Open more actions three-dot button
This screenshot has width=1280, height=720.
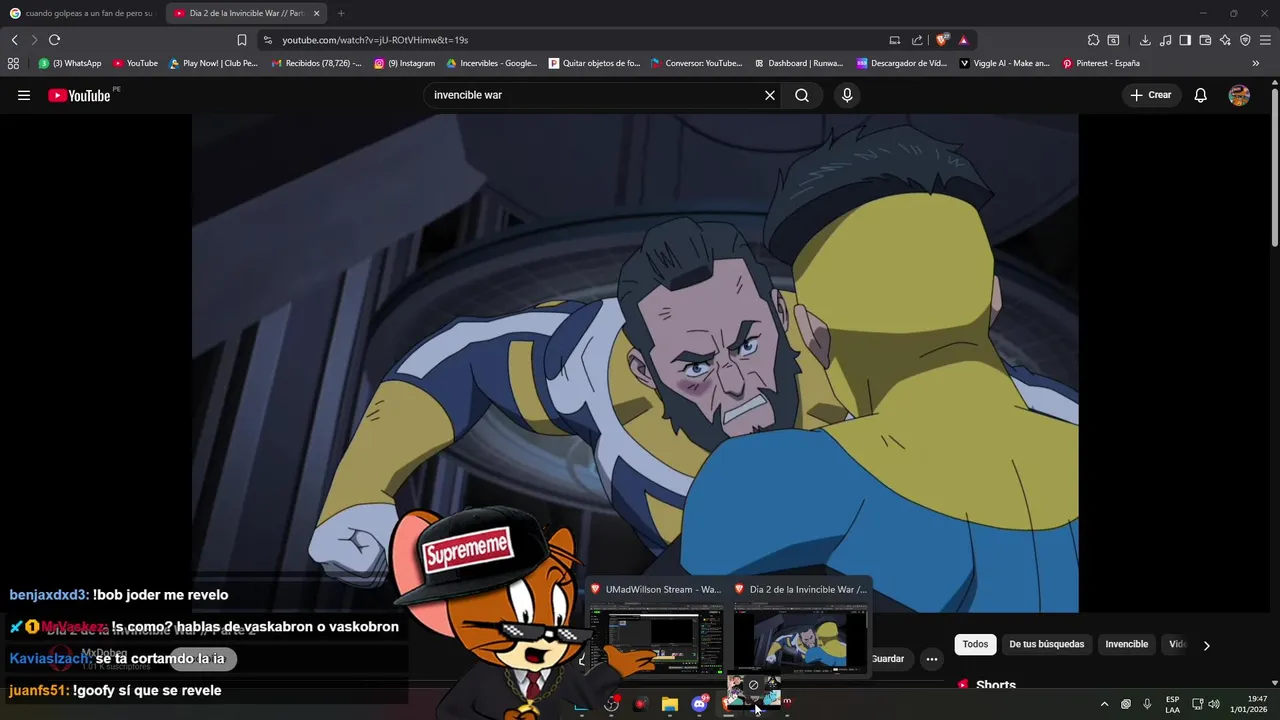point(931,659)
